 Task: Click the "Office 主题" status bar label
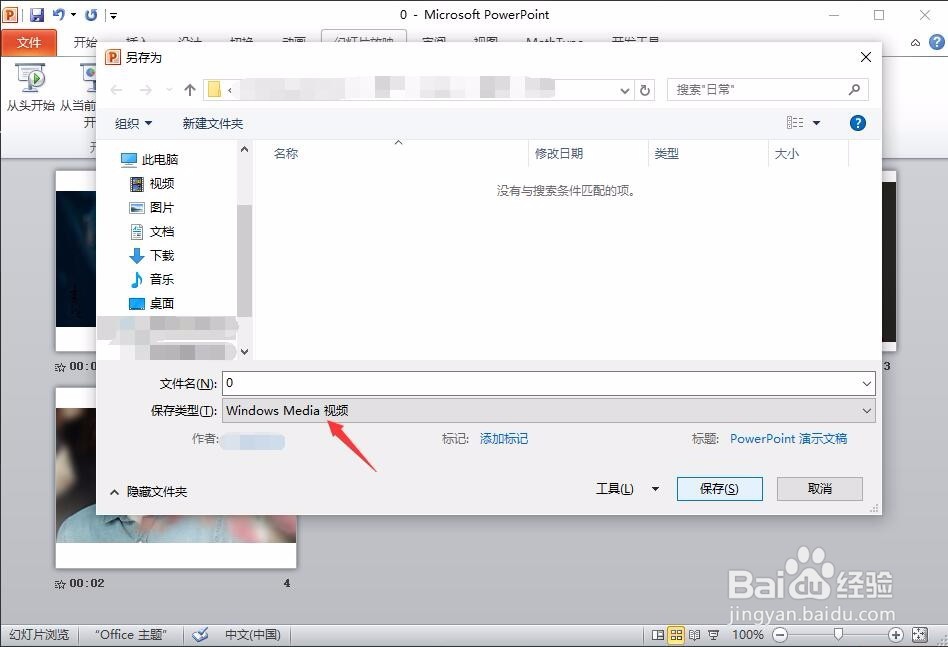tap(130, 634)
